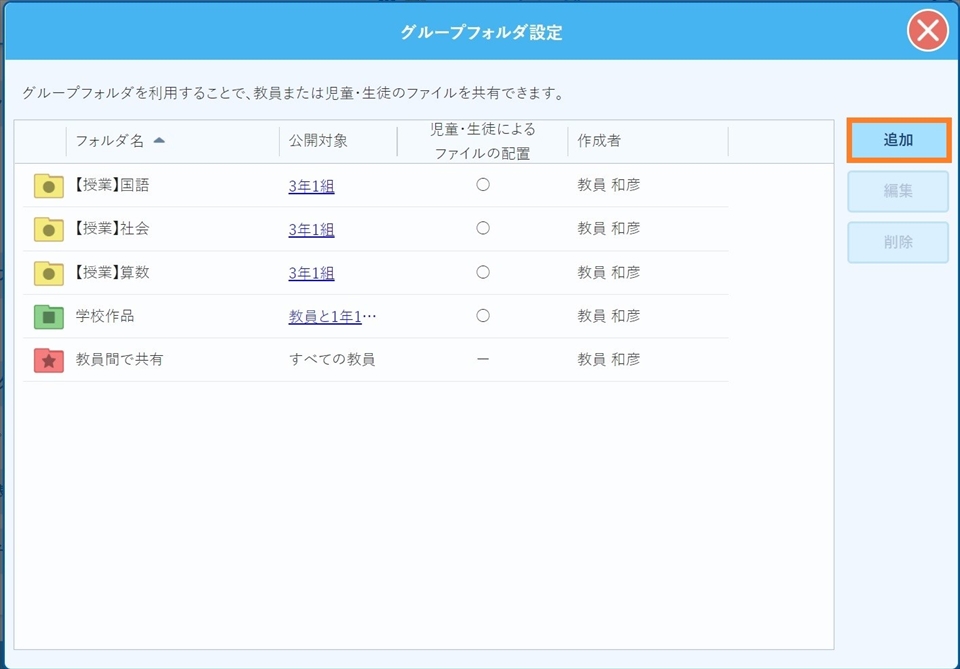Click the yellow folder icon for 【授業】国語
960x669 pixels.
pyautogui.click(x=48, y=185)
